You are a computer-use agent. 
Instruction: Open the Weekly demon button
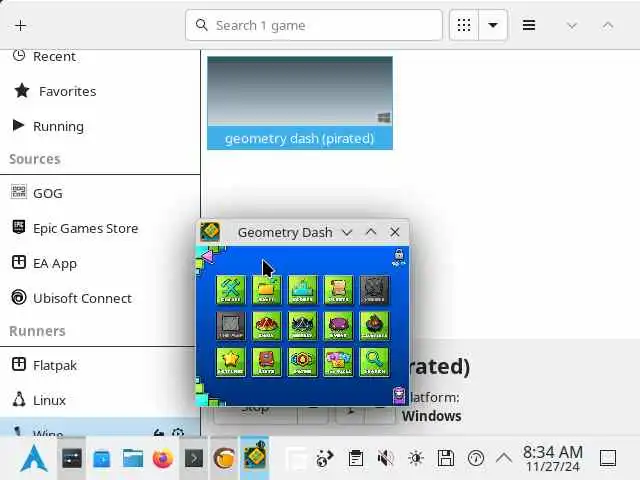pyautogui.click(x=302, y=325)
